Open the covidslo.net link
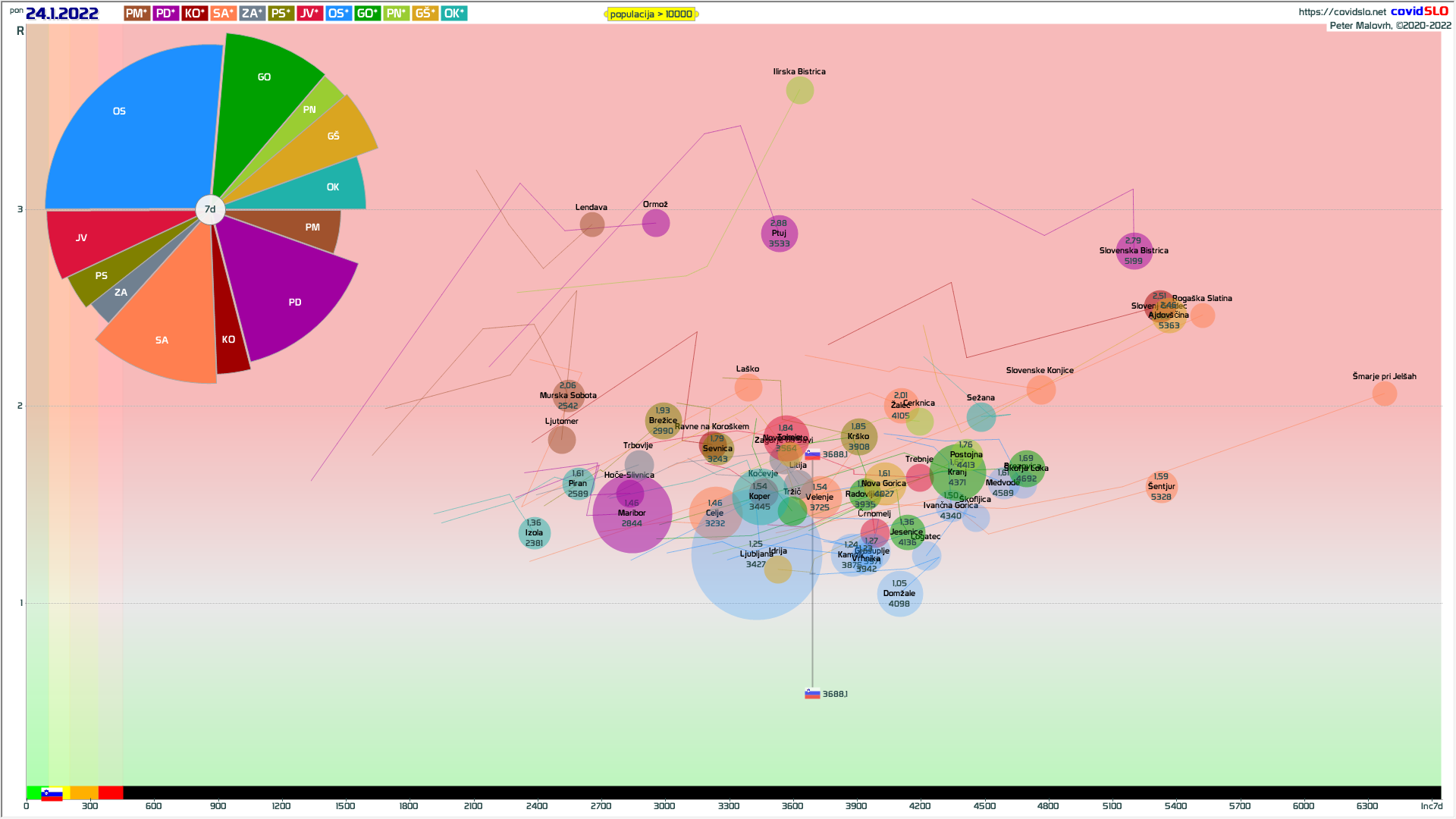 (x=1341, y=11)
